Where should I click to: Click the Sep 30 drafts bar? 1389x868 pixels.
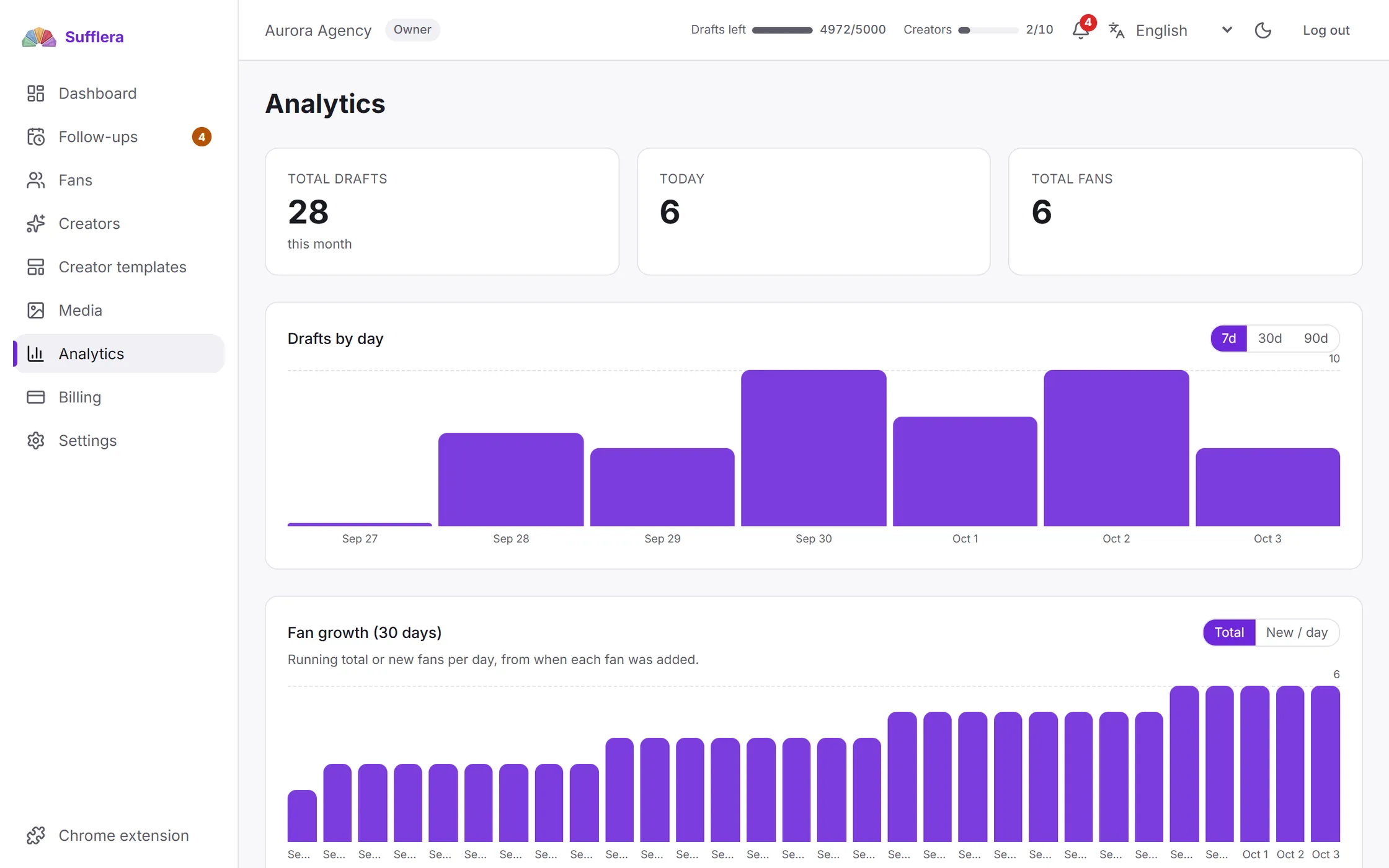814,448
